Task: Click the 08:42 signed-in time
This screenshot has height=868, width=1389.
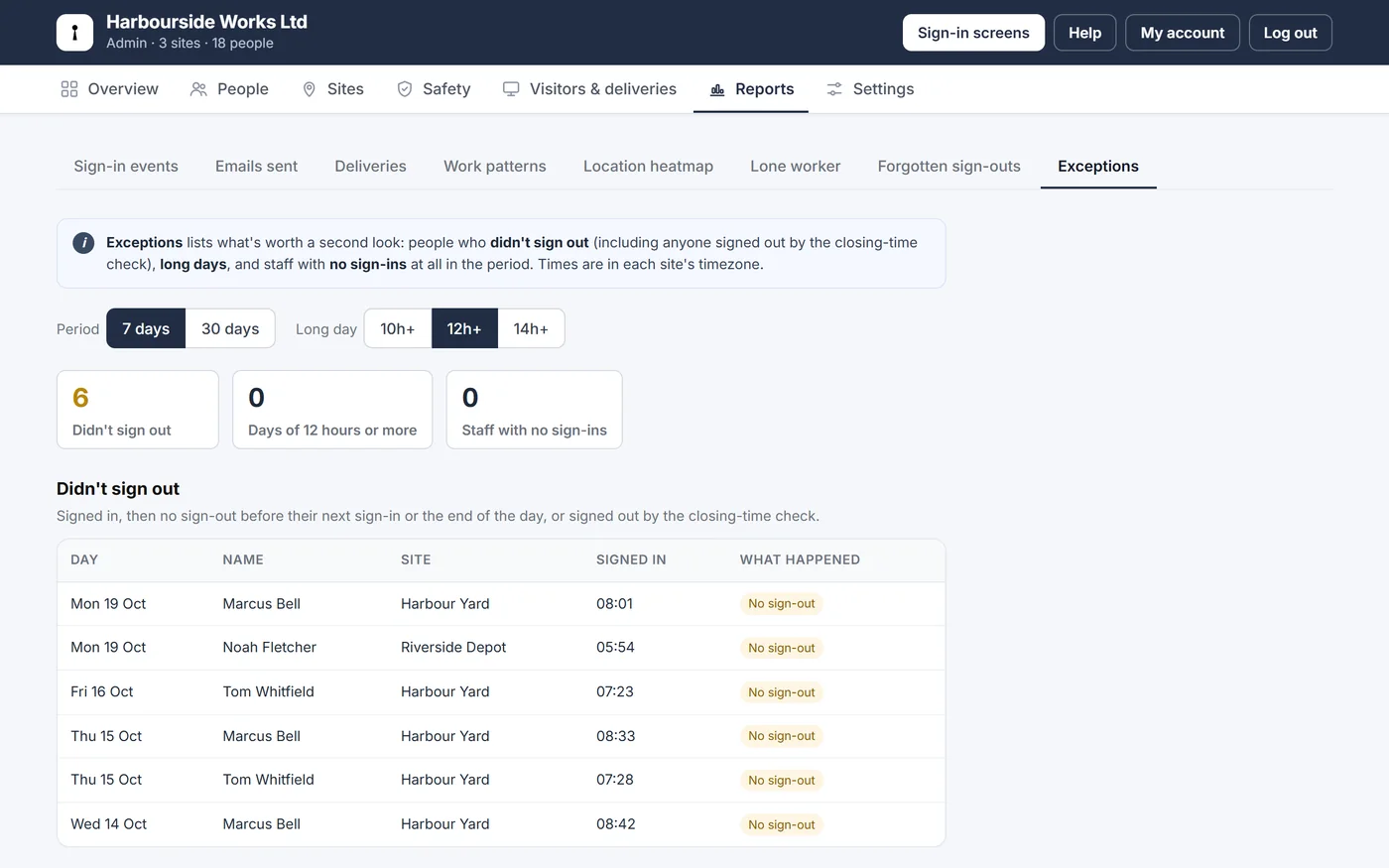Action: coord(616,824)
